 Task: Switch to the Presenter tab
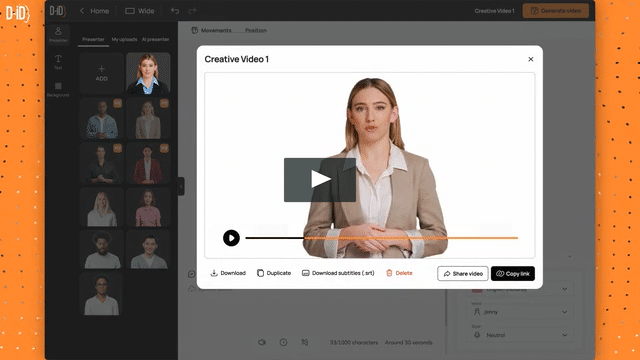coord(93,40)
